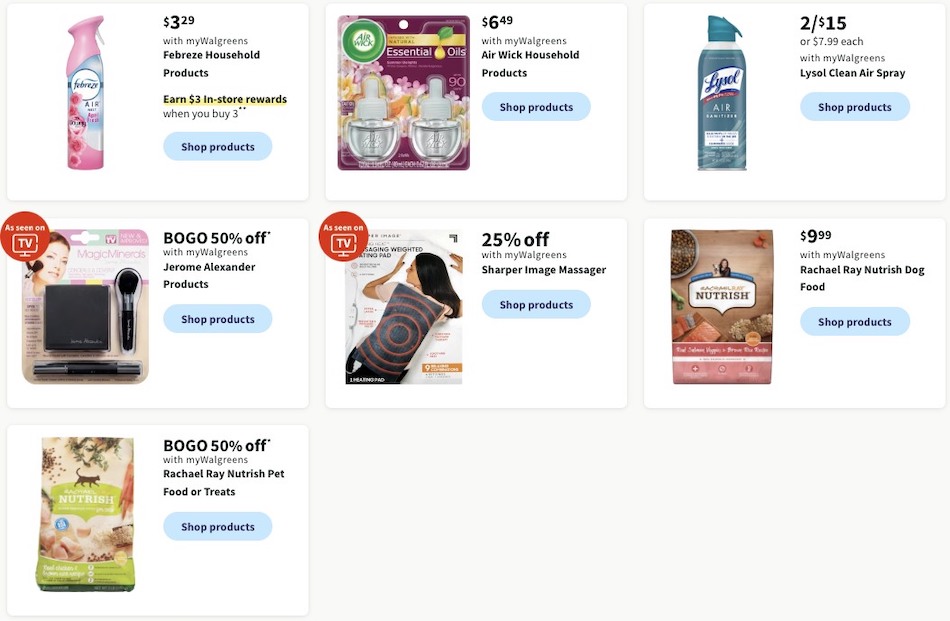This screenshot has height=621, width=950.
Task: Shop products for Air Wick Household Products
Action: coord(536,106)
